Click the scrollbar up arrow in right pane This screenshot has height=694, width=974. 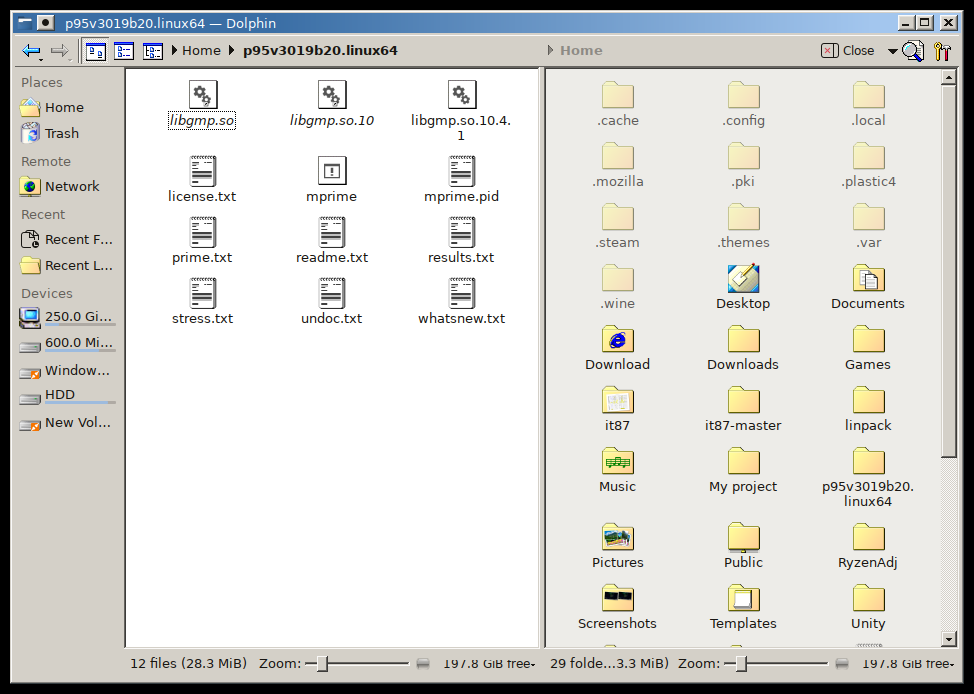[x=949, y=78]
